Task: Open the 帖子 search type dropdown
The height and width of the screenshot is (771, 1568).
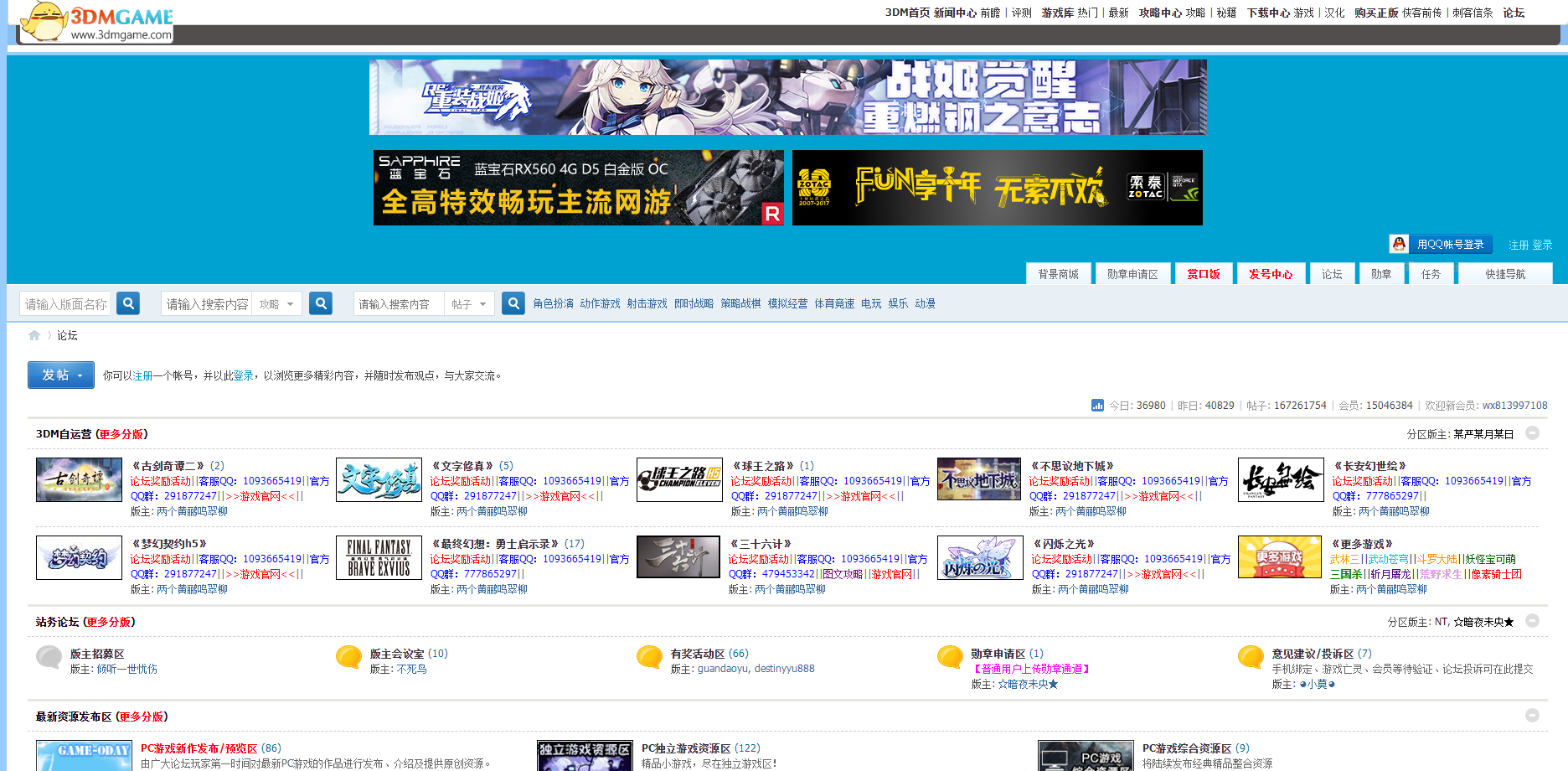Action: point(469,304)
